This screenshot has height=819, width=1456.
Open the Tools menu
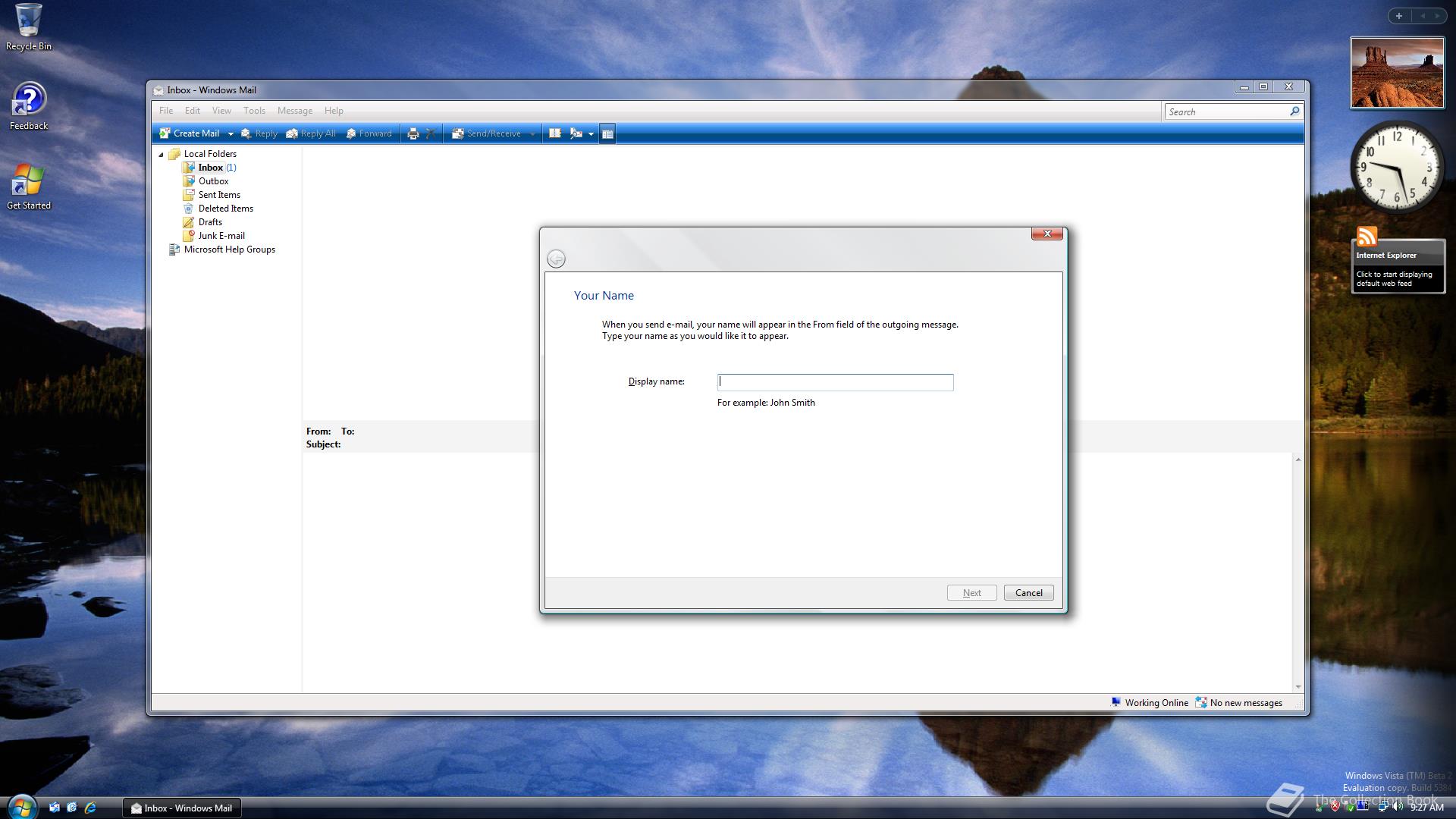254,111
